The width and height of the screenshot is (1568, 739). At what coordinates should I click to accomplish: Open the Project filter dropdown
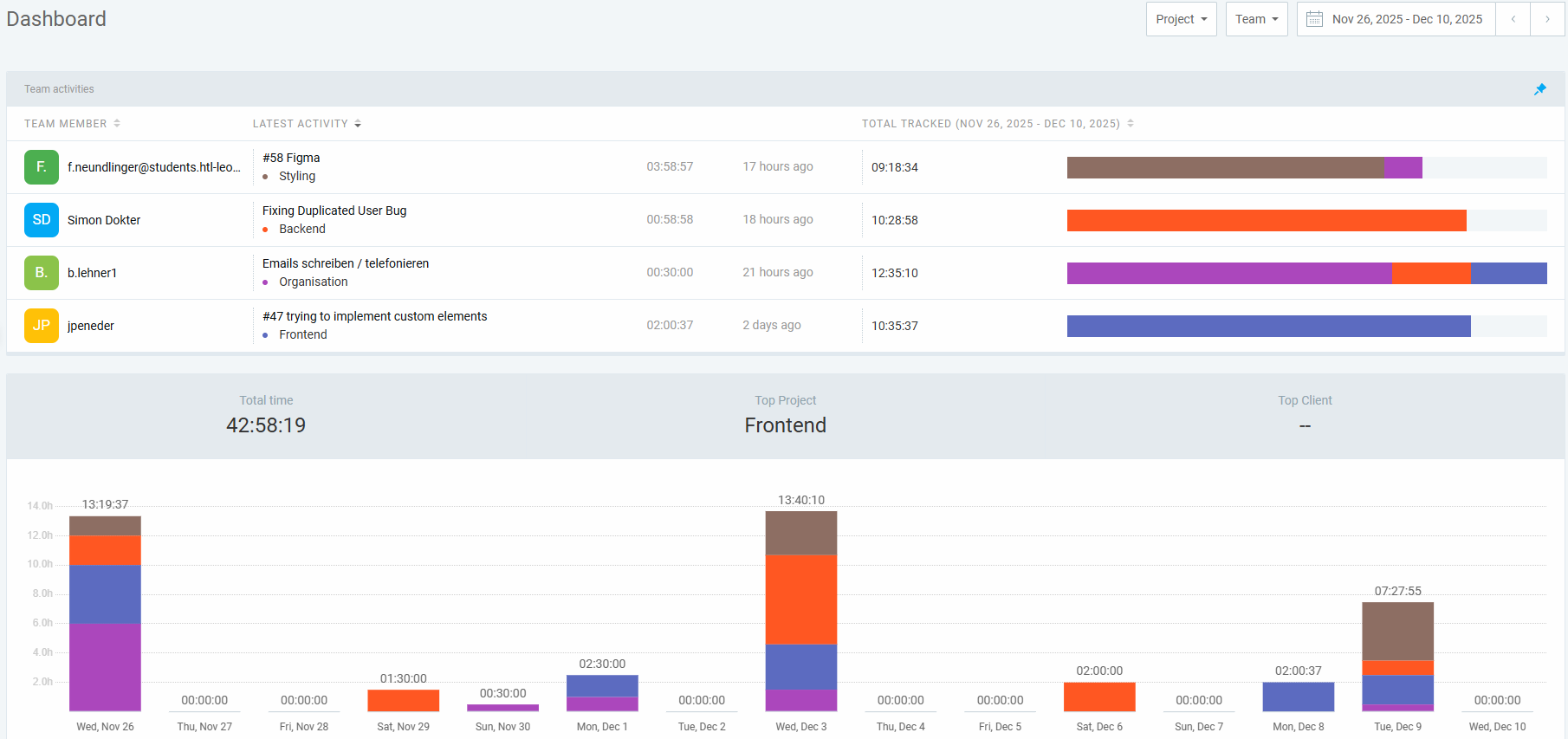tap(1181, 19)
